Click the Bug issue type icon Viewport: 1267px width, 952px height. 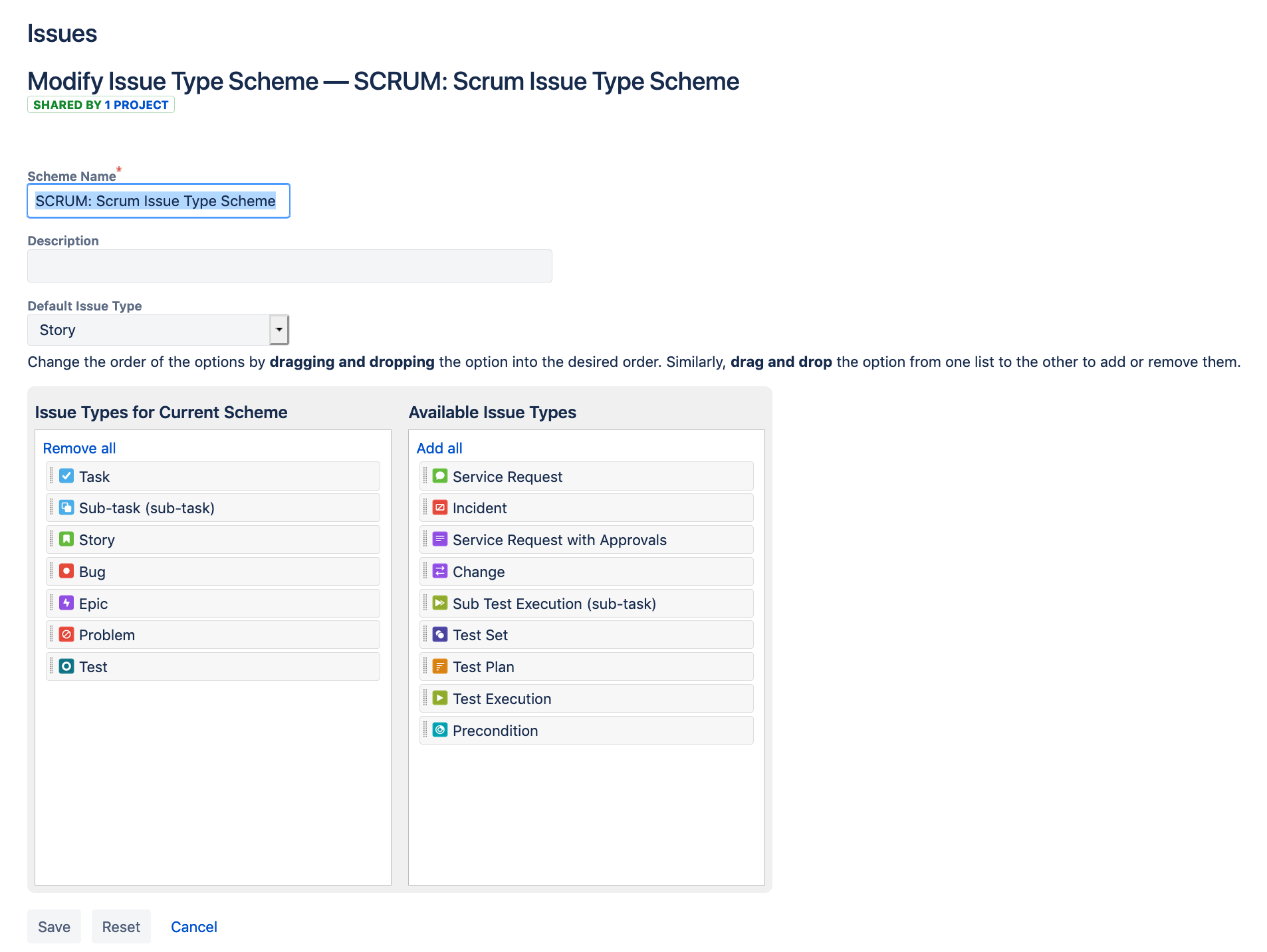tap(66, 570)
